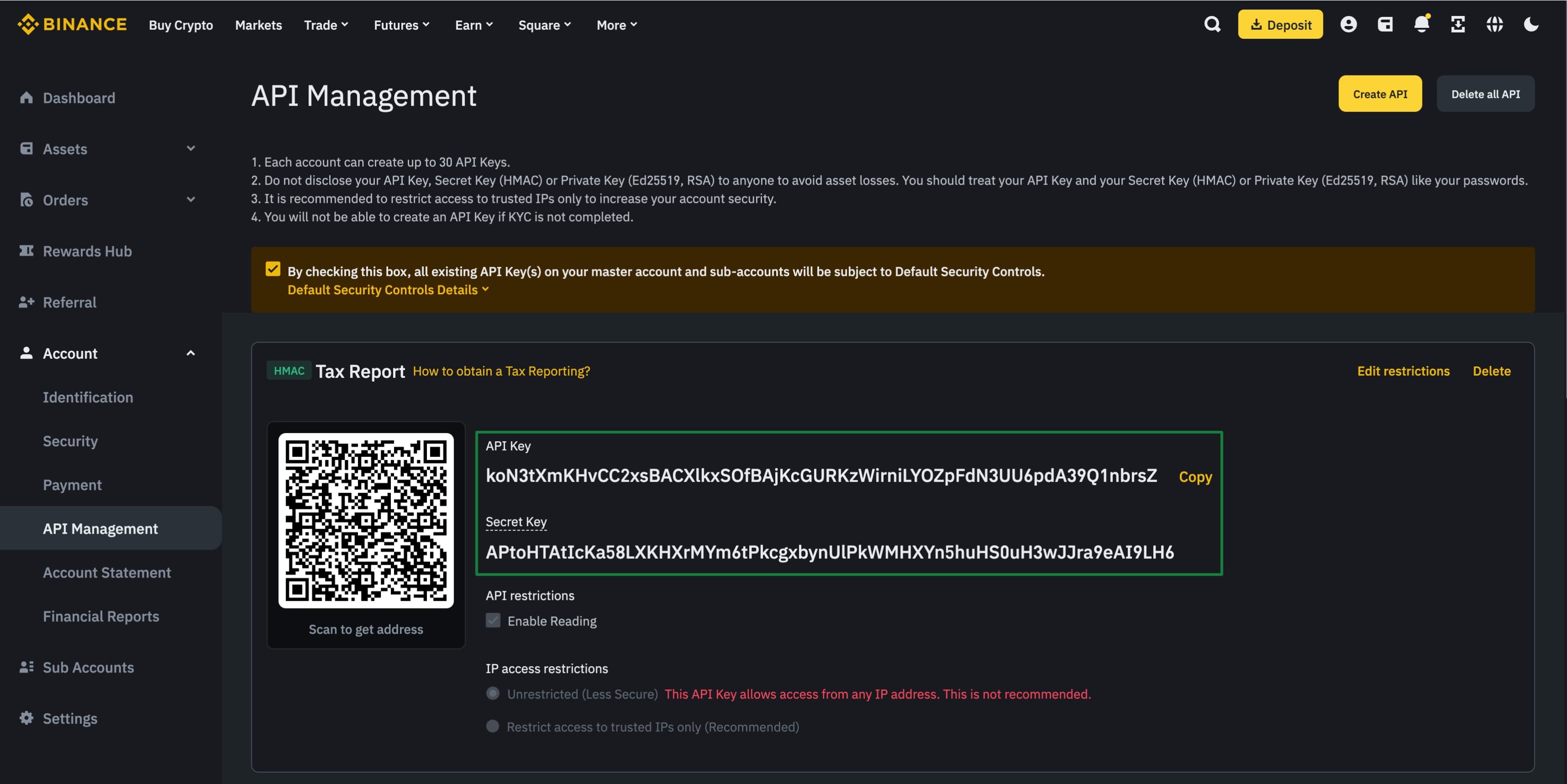Open the Square dropdown menu
The width and height of the screenshot is (1567, 784).
pyautogui.click(x=544, y=25)
